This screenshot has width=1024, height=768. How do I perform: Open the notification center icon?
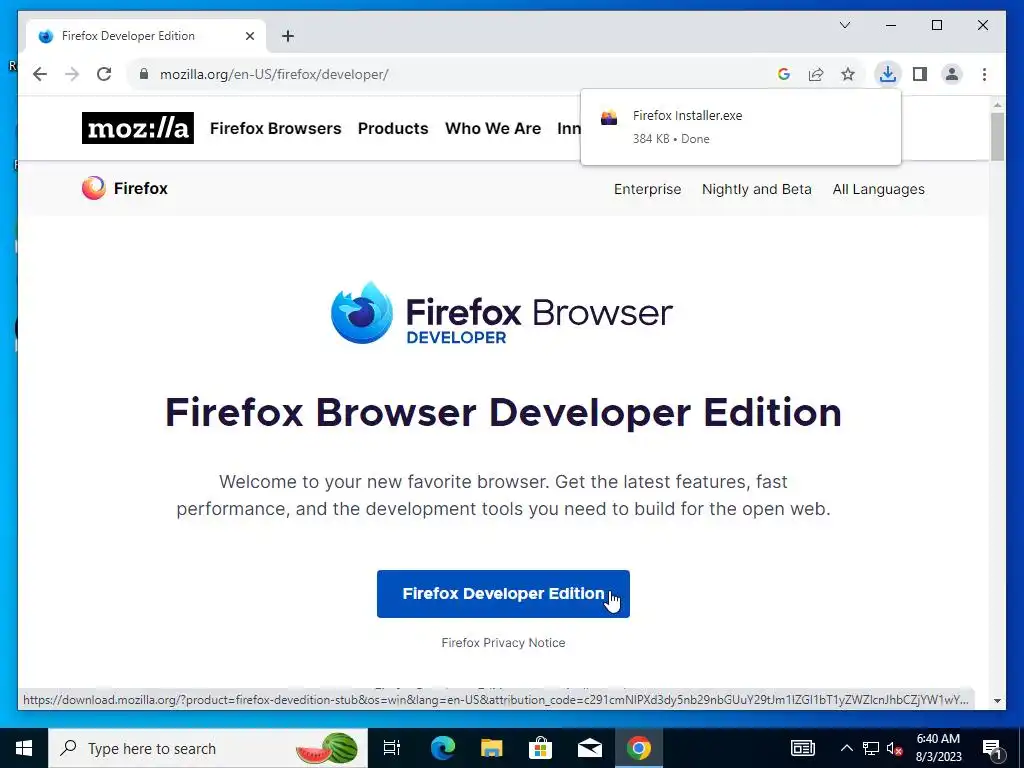click(x=993, y=749)
